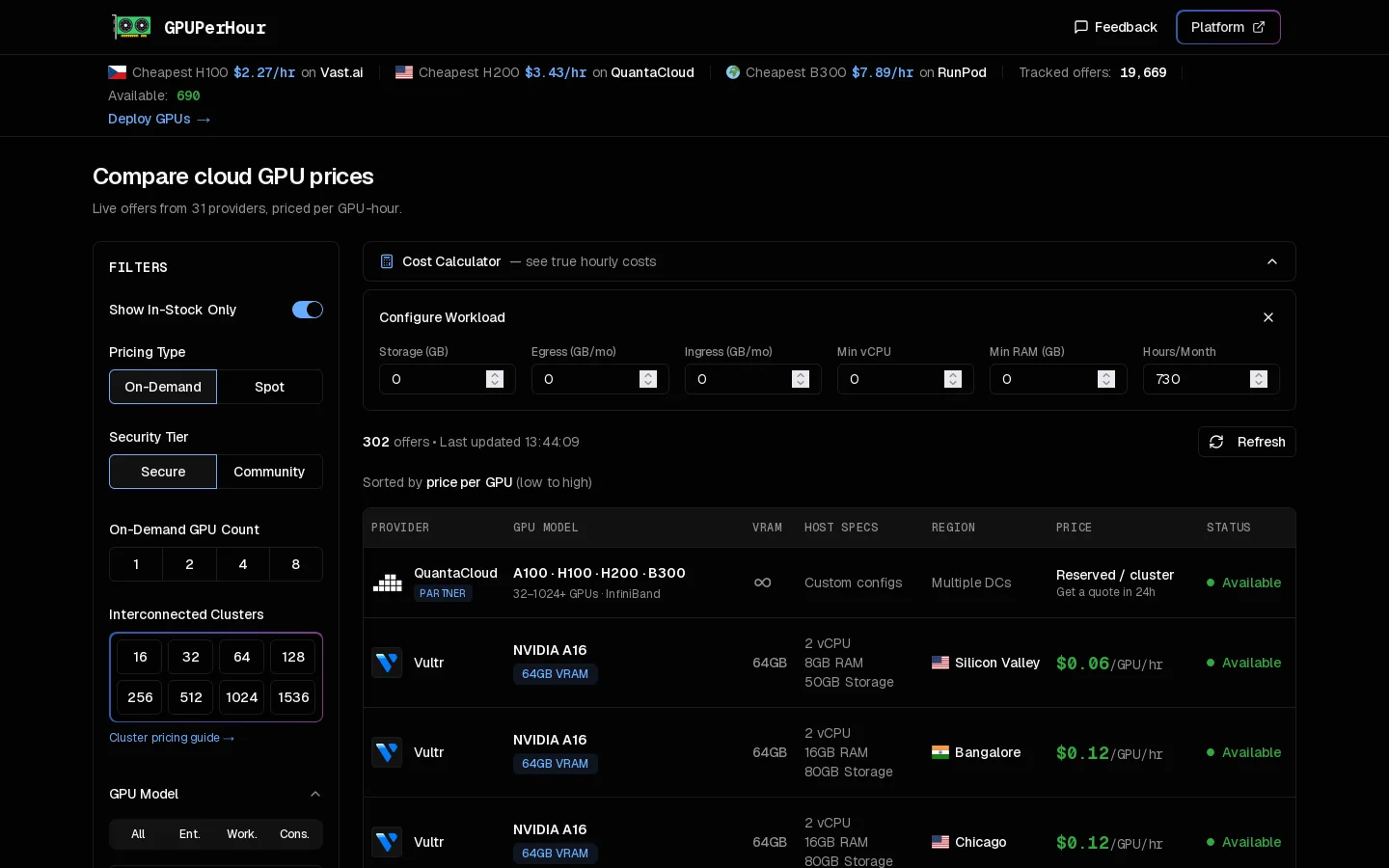Click the GPUPerHour logo icon
1389x868 pixels.
pyautogui.click(x=131, y=27)
